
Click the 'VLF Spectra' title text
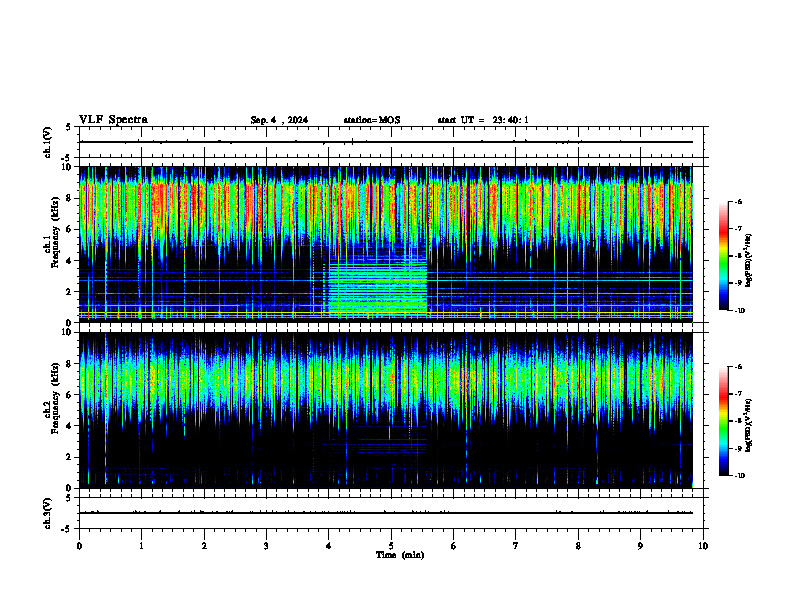[x=113, y=120]
